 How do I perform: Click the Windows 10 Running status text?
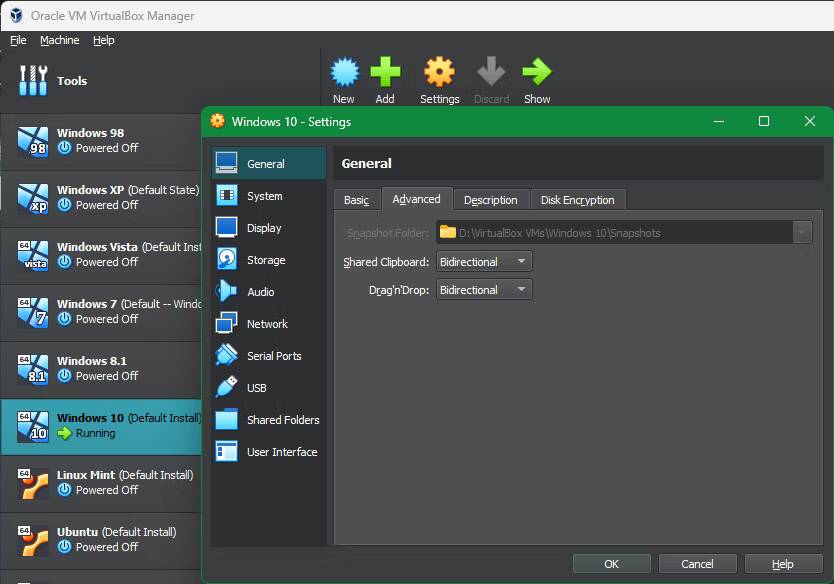coord(96,433)
